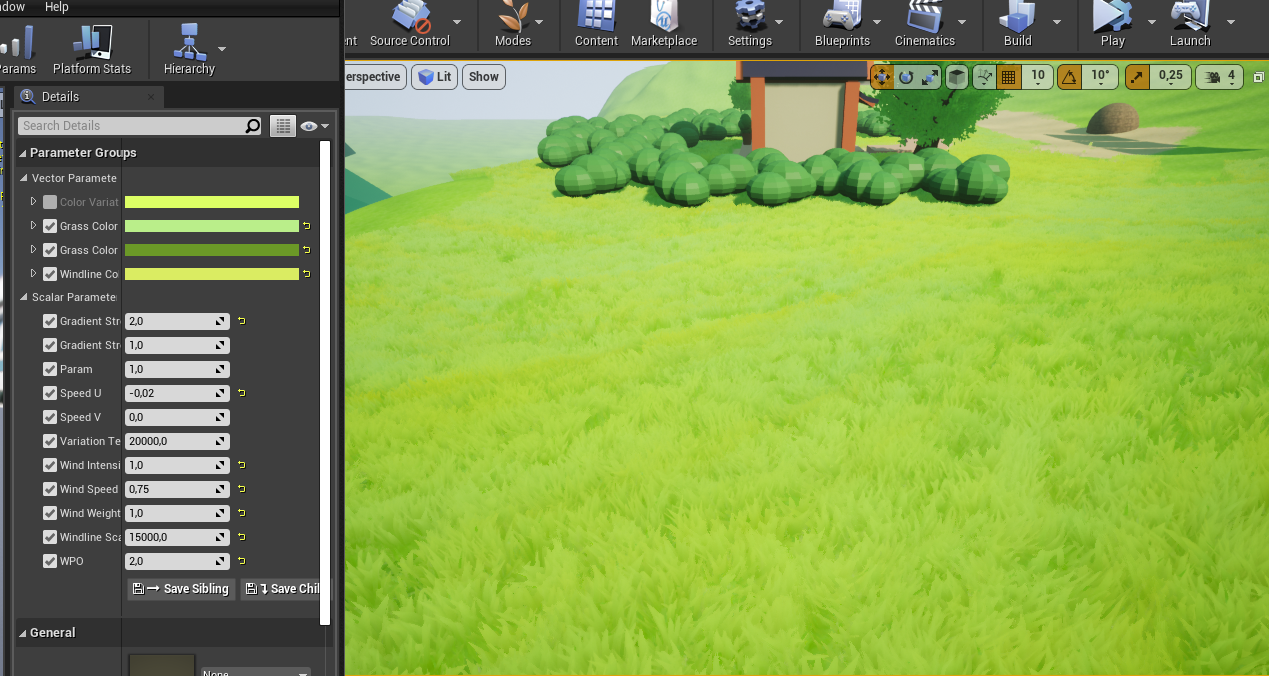
Task: Open the details view options eye dropdown
Action: [315, 126]
